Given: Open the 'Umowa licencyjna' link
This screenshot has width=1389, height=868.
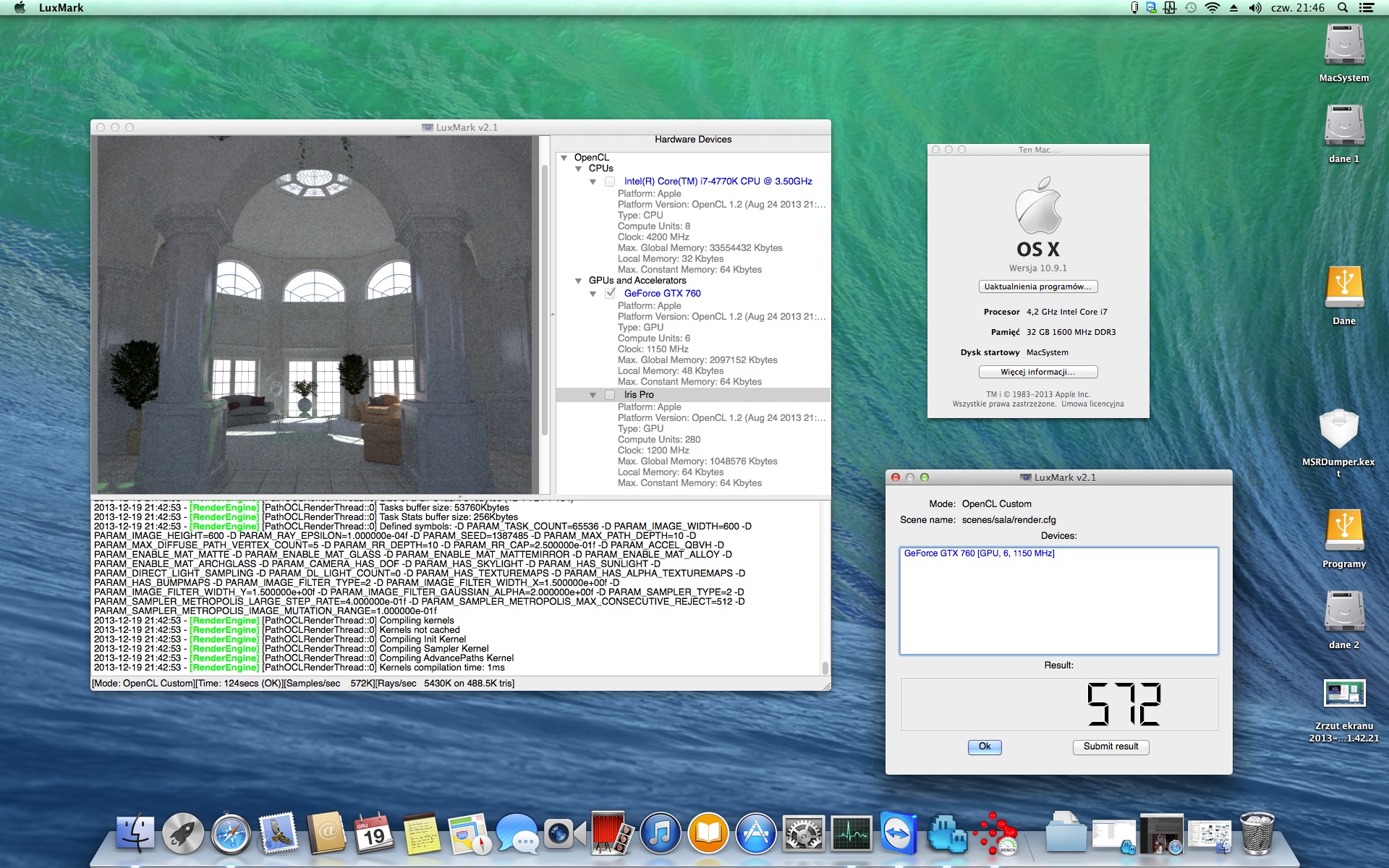Looking at the screenshot, I should click(1092, 404).
